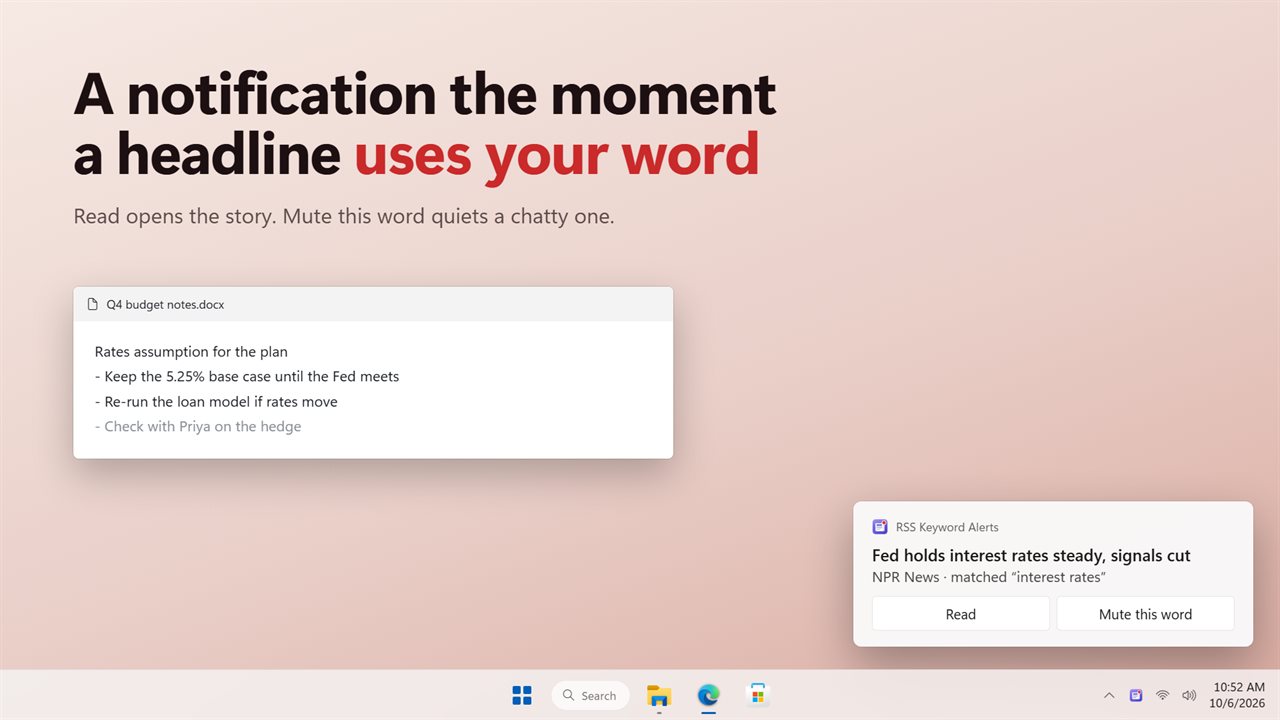This screenshot has width=1280, height=720.
Task: Open Microsoft Store from the taskbar
Action: [758, 695]
